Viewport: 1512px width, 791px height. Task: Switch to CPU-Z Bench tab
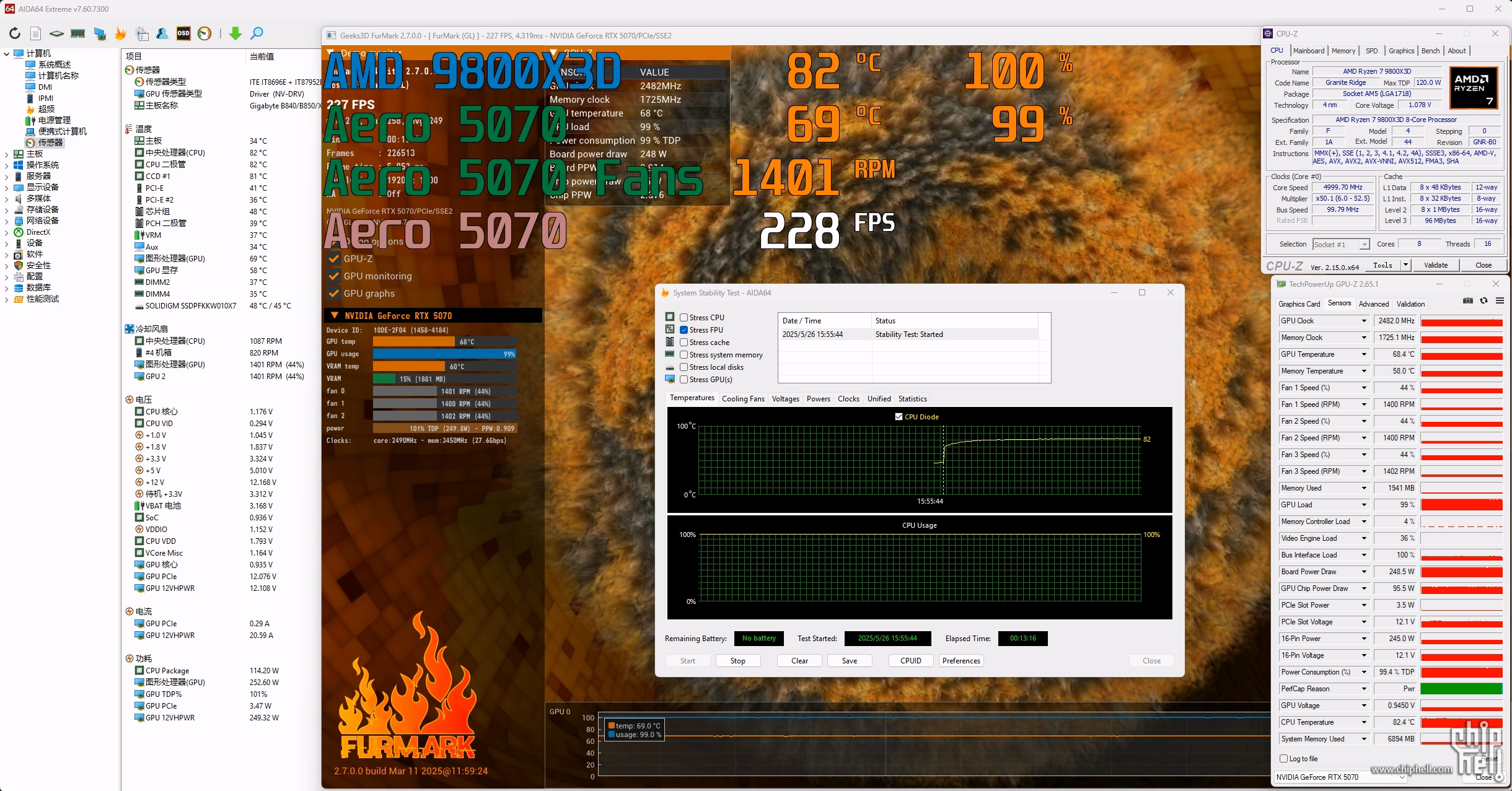coord(1430,51)
